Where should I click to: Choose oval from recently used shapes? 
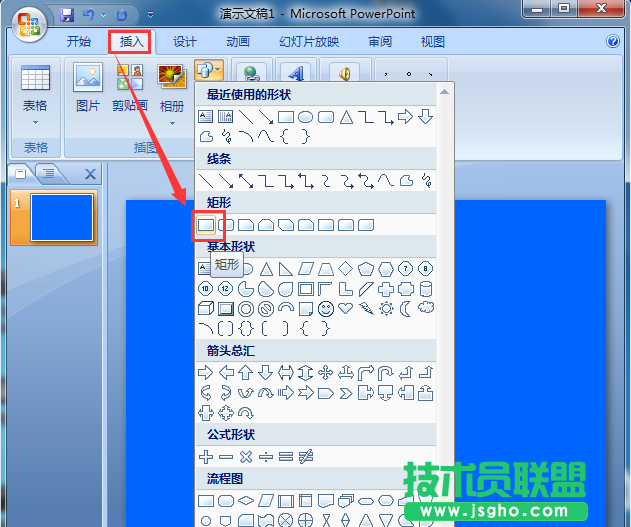[305, 117]
